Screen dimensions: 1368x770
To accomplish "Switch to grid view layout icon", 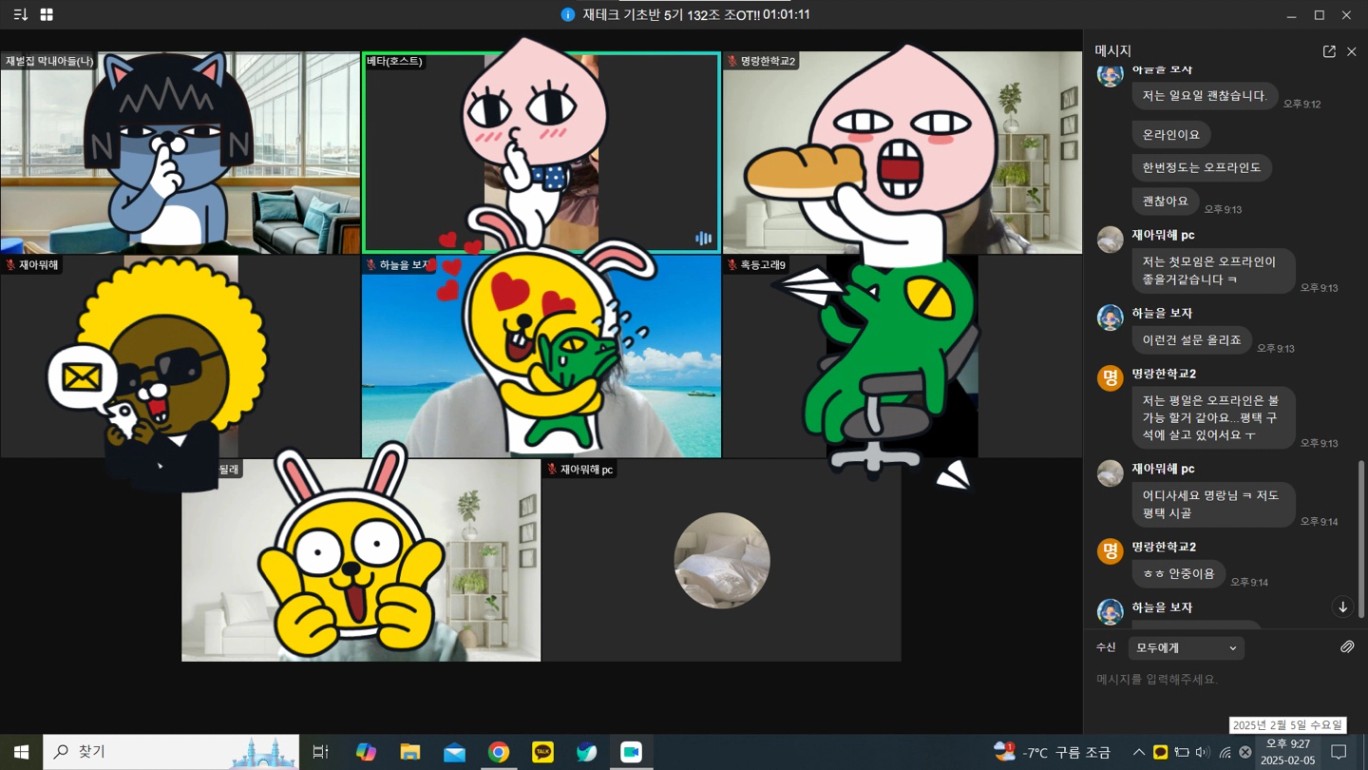I will coord(46,15).
